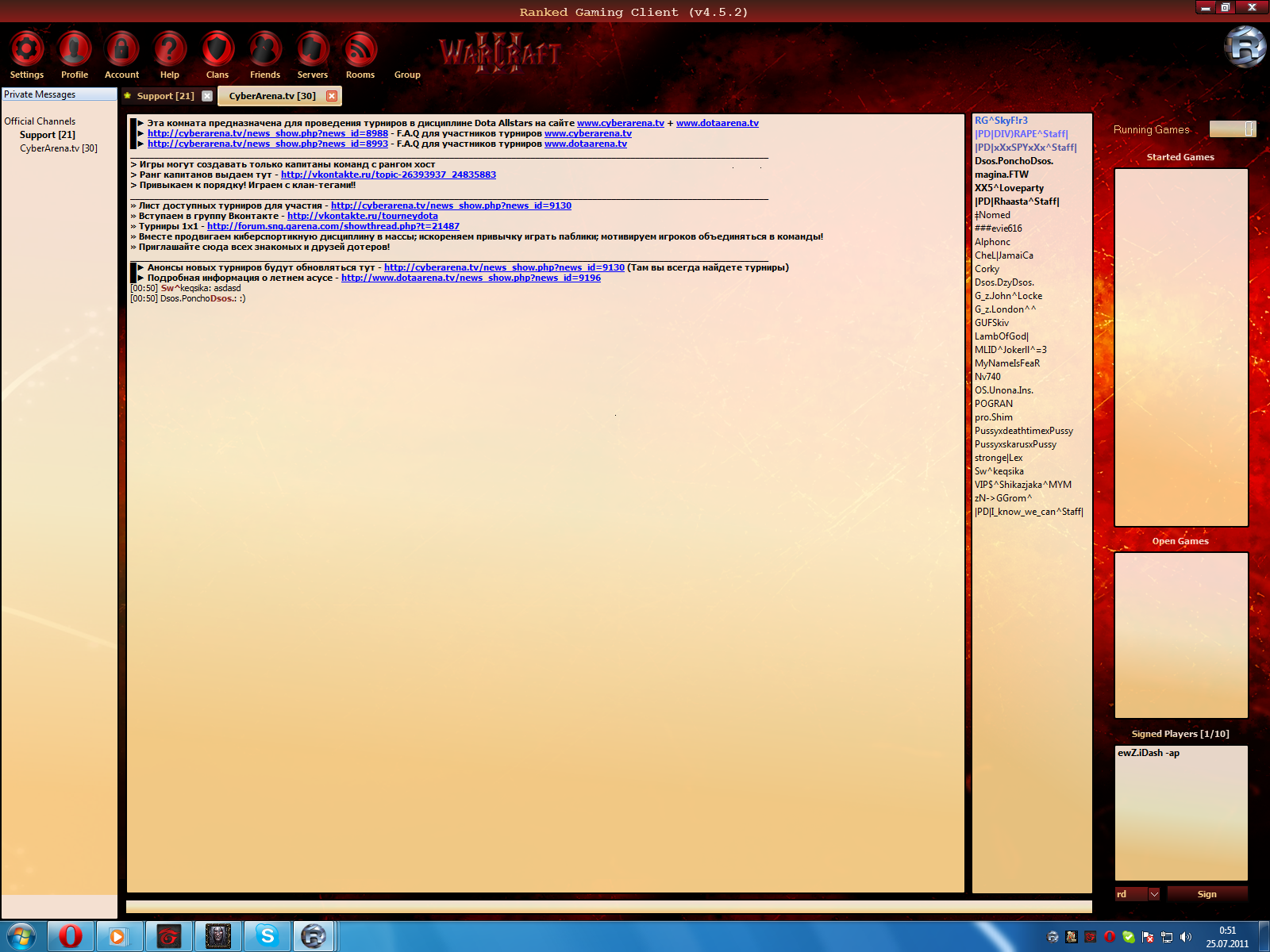The height and width of the screenshot is (952, 1270).
Task: Open the Rooms feed icon
Action: coord(360,49)
